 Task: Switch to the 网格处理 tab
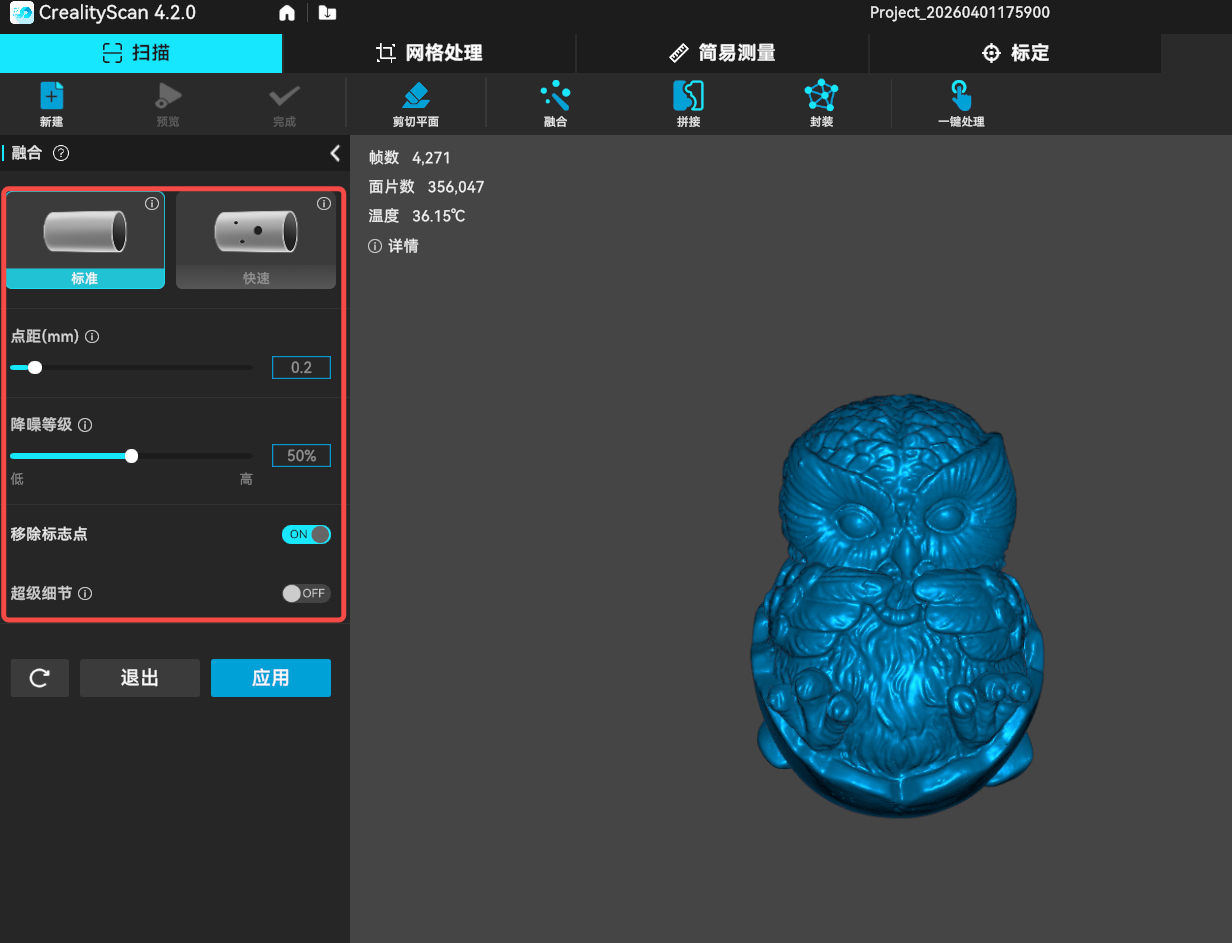[429, 53]
